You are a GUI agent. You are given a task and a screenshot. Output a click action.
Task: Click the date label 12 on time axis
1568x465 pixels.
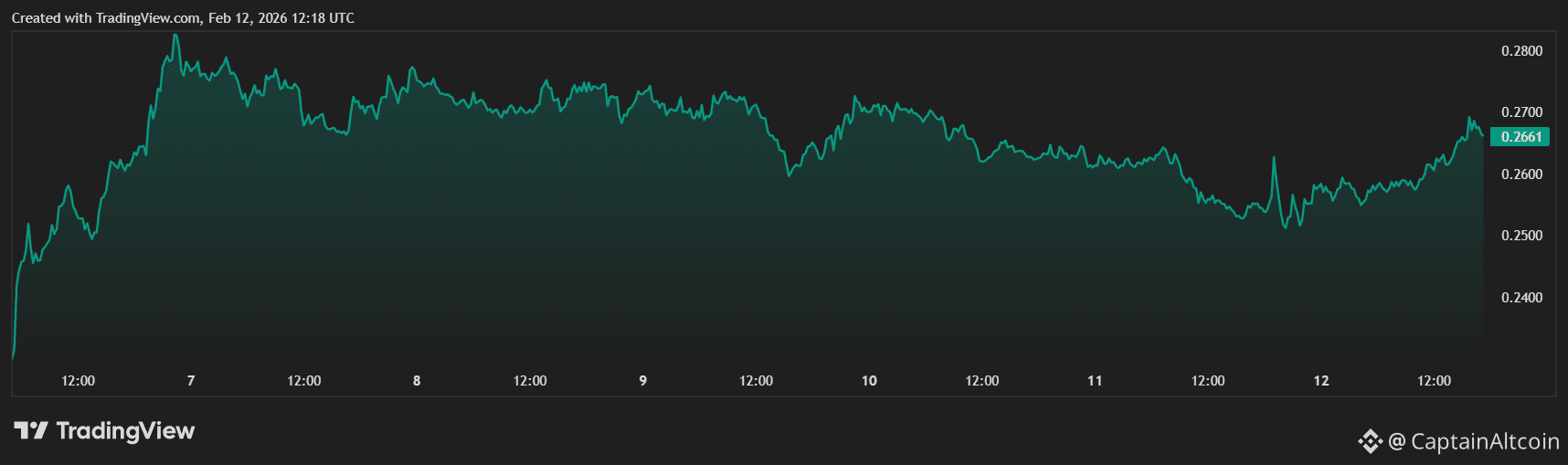[1321, 381]
